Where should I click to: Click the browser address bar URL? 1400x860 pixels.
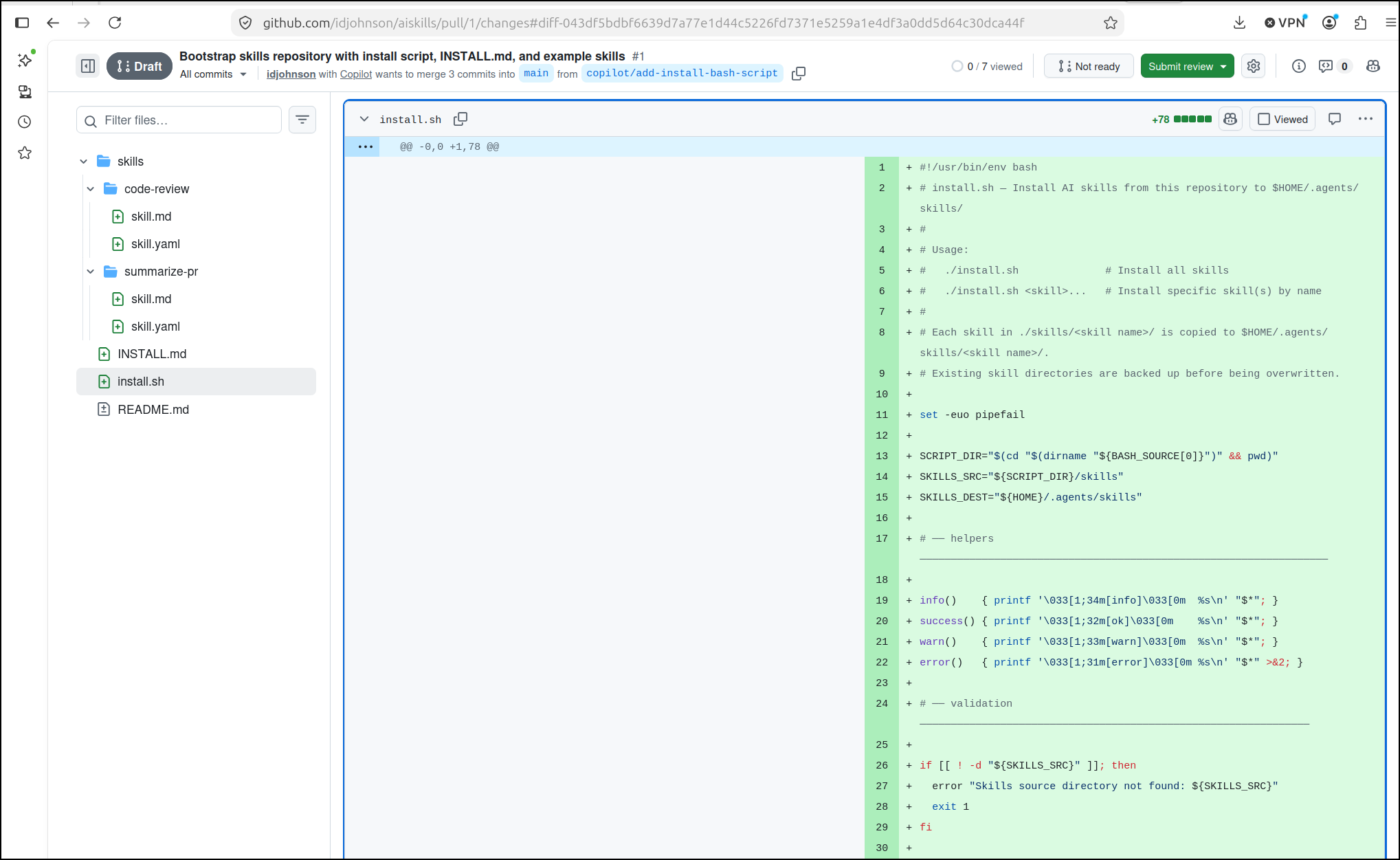643,23
